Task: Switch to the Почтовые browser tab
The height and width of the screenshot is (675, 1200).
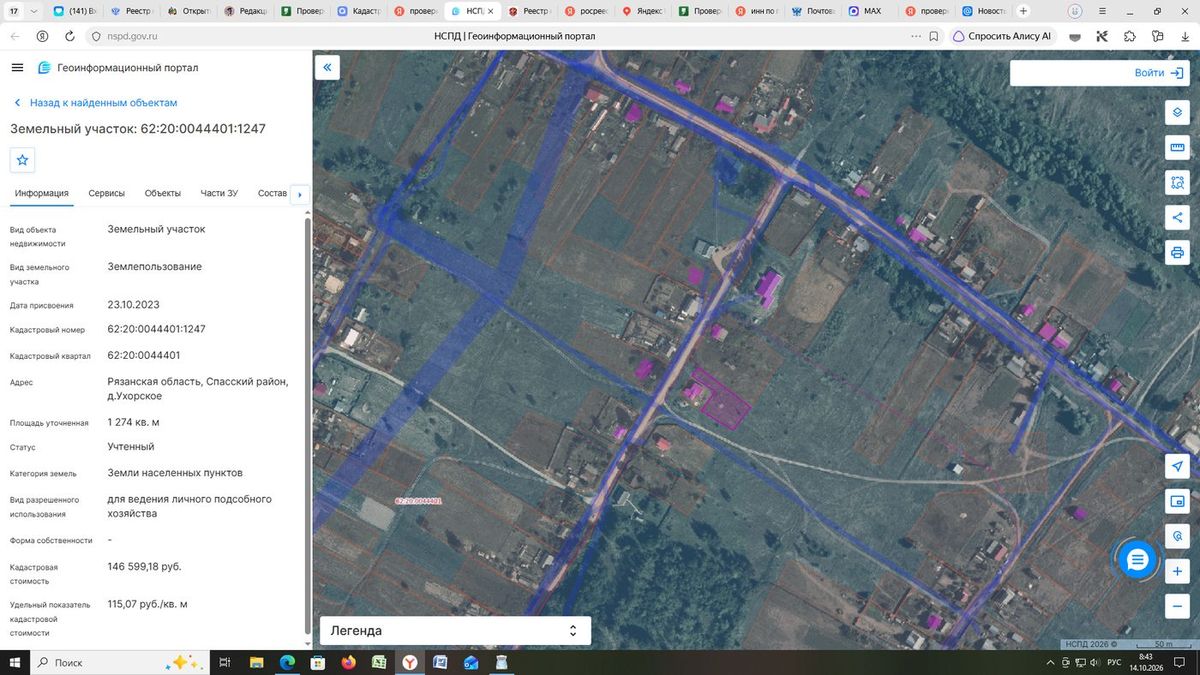Action: (814, 11)
